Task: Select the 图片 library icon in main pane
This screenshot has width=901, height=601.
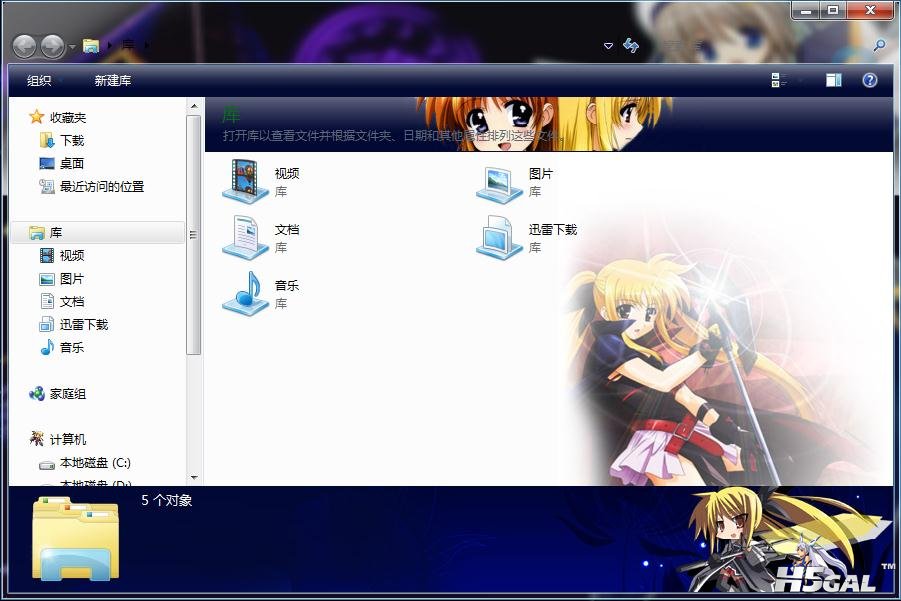Action: 499,183
